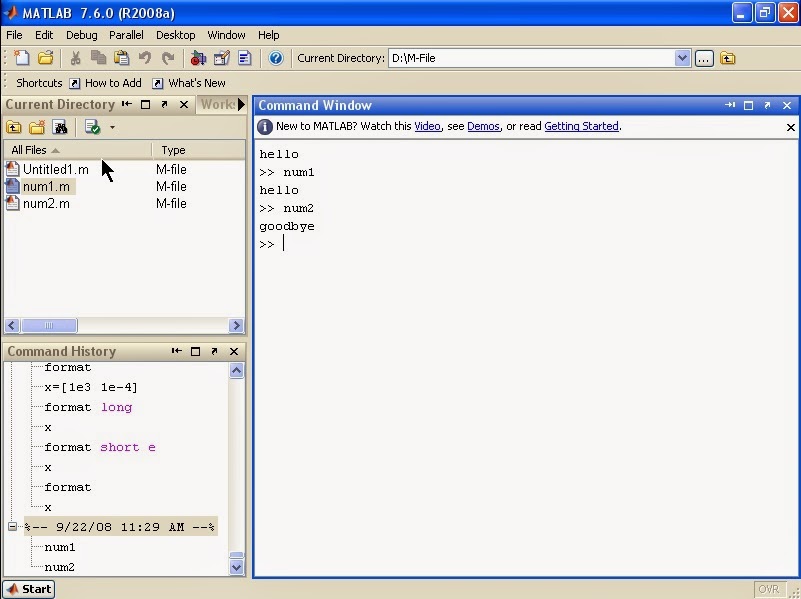Dock the Current Directory panel
Image resolution: width=801 pixels, height=599 pixels.
pos(127,105)
